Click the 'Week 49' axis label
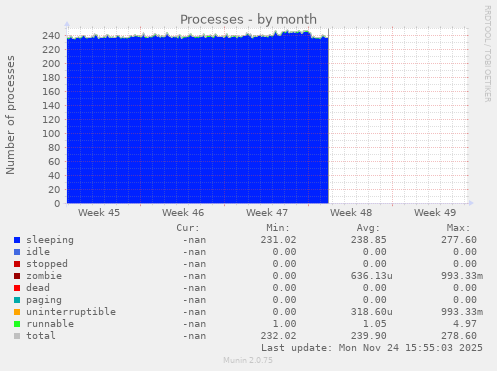The image size is (497, 371). click(x=435, y=213)
